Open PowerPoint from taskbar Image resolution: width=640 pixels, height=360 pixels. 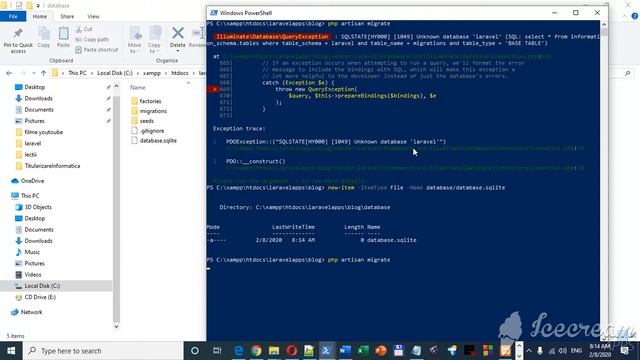coord(381,351)
